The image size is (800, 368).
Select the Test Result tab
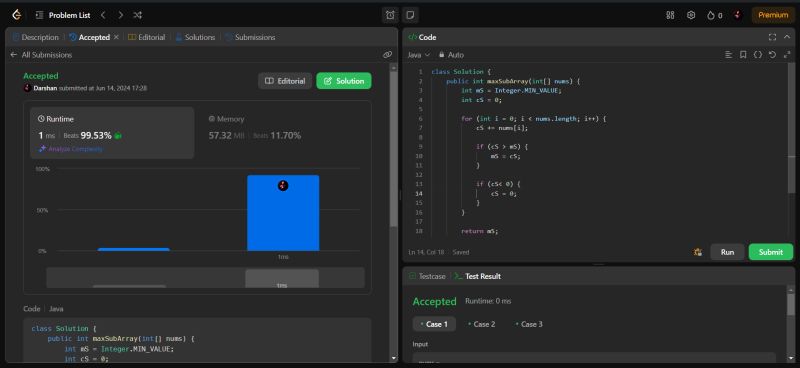point(478,276)
